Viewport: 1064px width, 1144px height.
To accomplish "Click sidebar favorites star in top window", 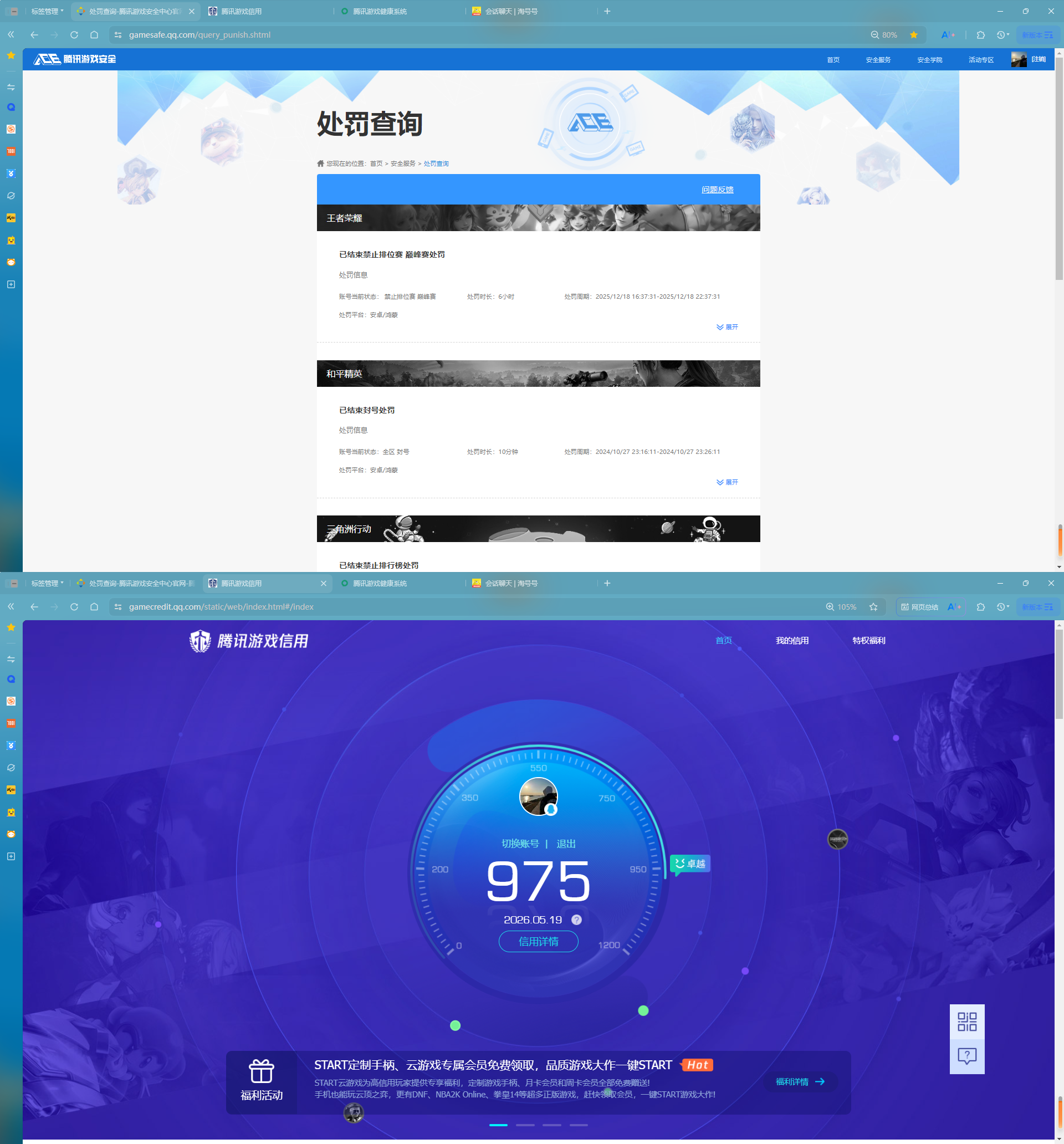I will click(x=11, y=55).
